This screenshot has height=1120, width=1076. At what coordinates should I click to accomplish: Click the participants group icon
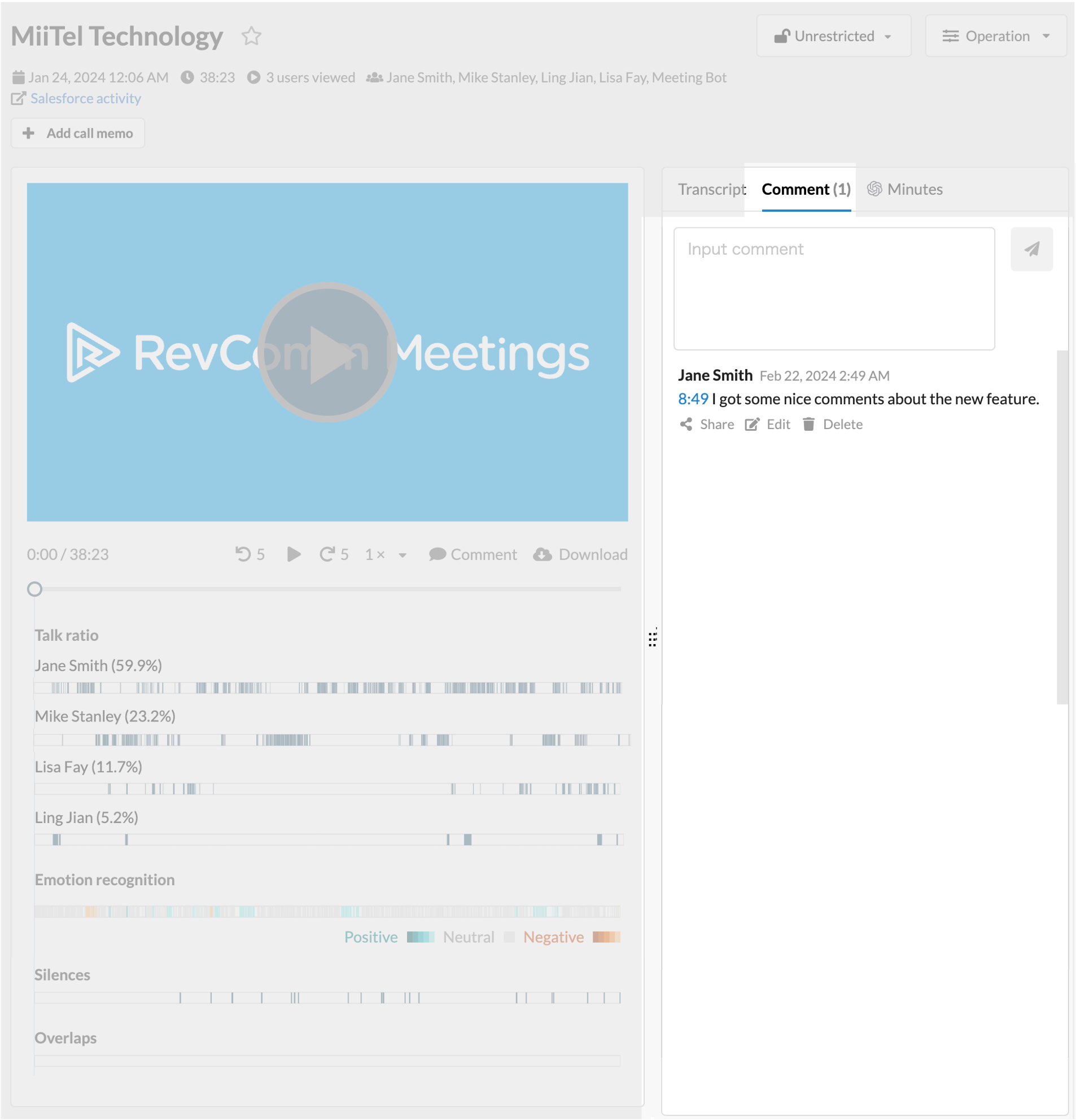[x=374, y=77]
